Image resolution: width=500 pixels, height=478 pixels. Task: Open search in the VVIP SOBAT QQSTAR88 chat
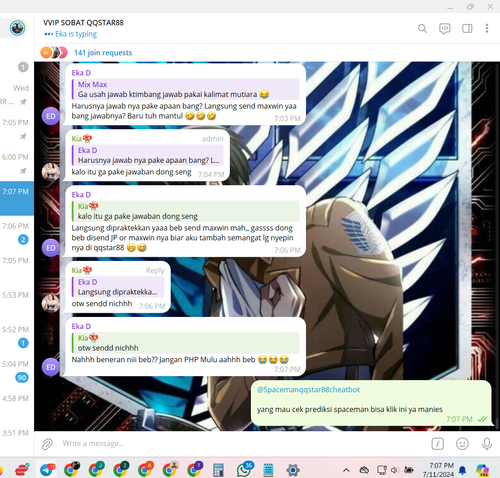422,29
